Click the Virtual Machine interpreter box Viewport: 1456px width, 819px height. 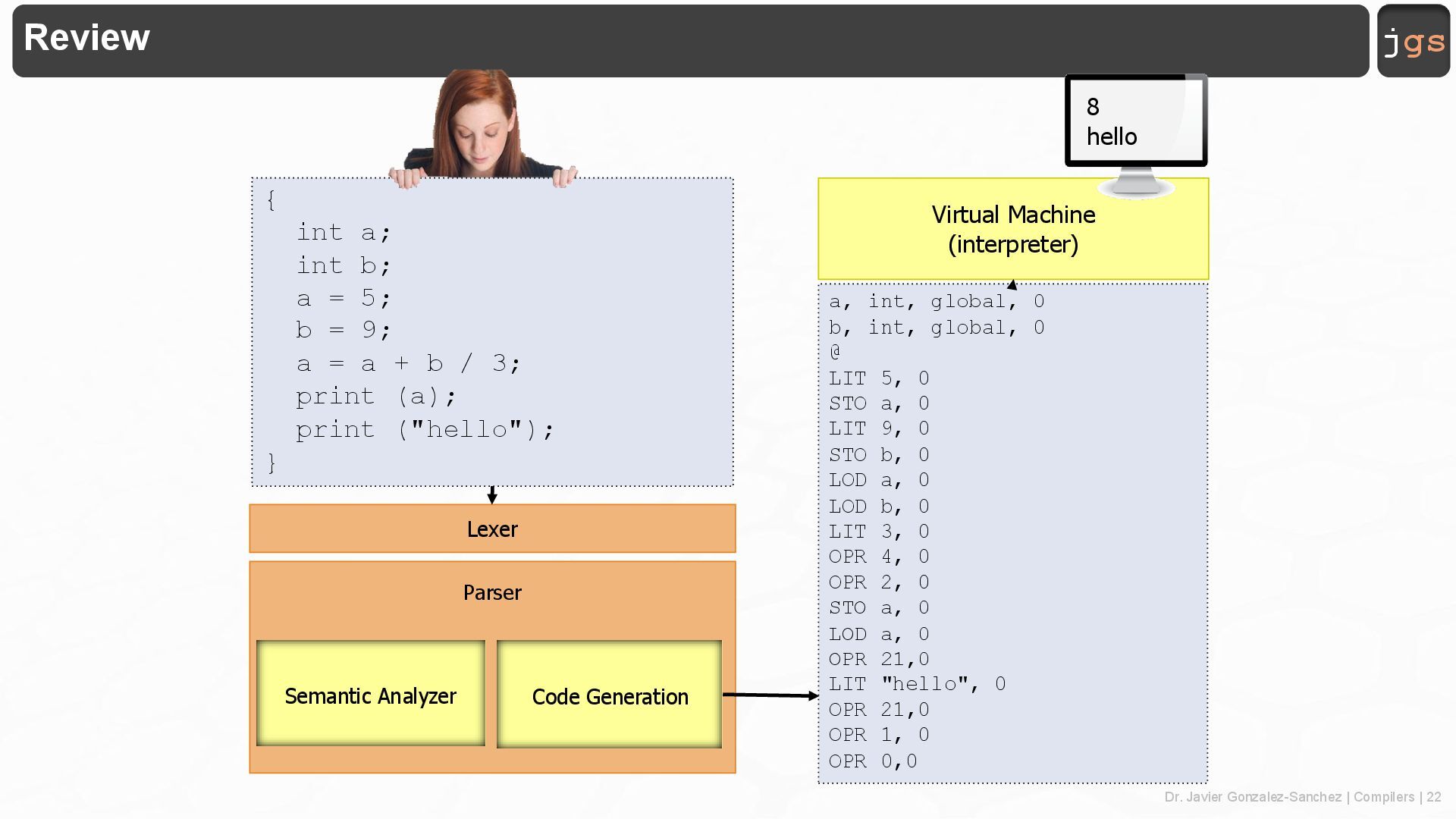point(1012,229)
